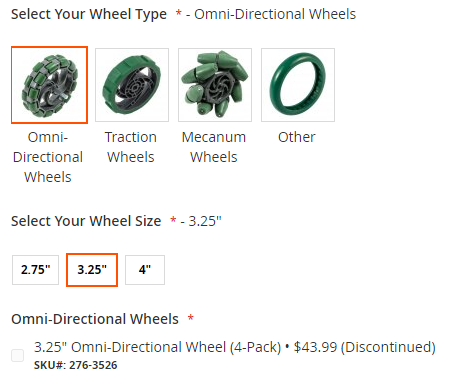The width and height of the screenshot is (458, 389).
Task: Click the SKU# 276-3526 text
Action: tap(76, 365)
